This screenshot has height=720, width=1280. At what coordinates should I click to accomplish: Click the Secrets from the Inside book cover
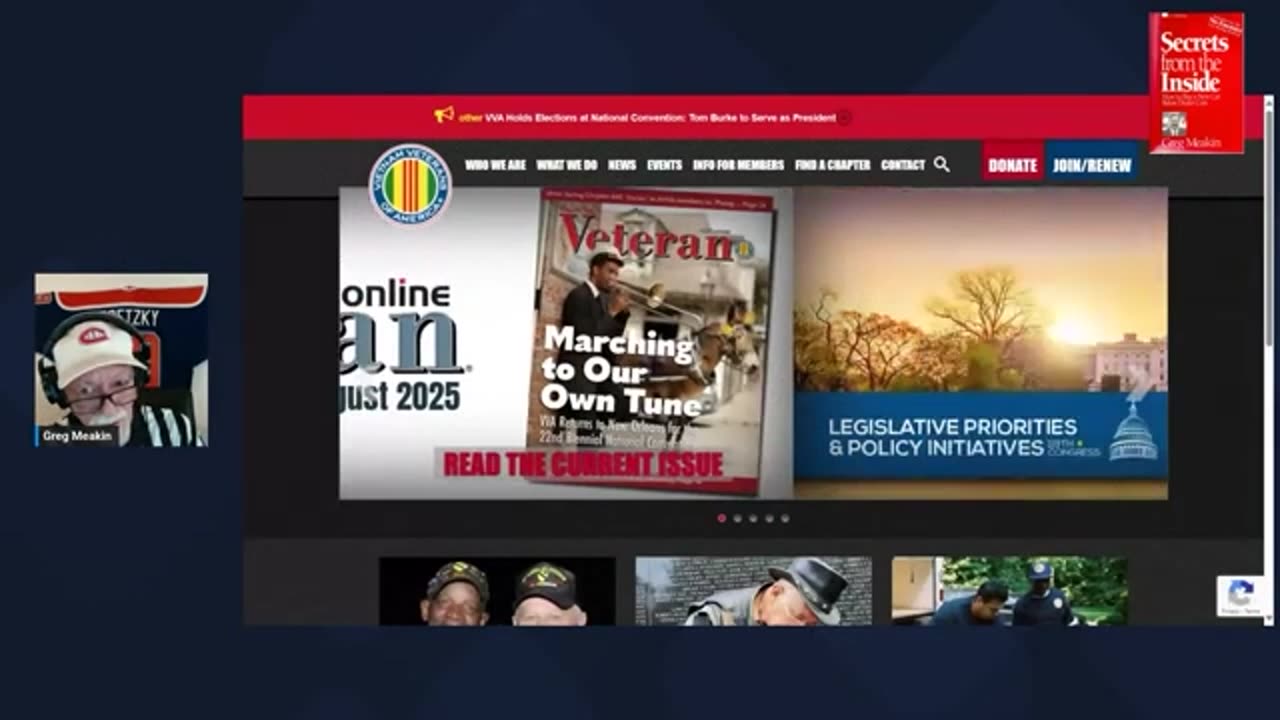point(1196,83)
